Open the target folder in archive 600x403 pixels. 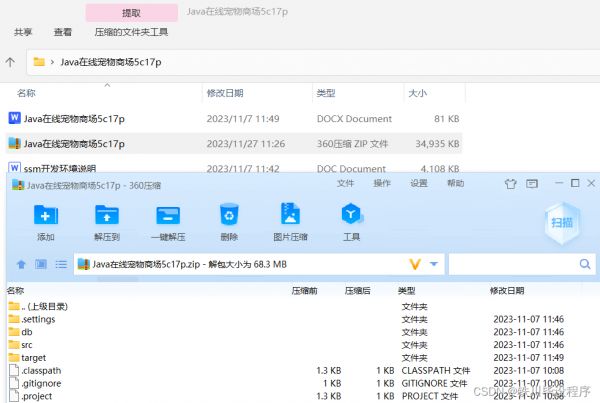pyautogui.click(x=27, y=358)
